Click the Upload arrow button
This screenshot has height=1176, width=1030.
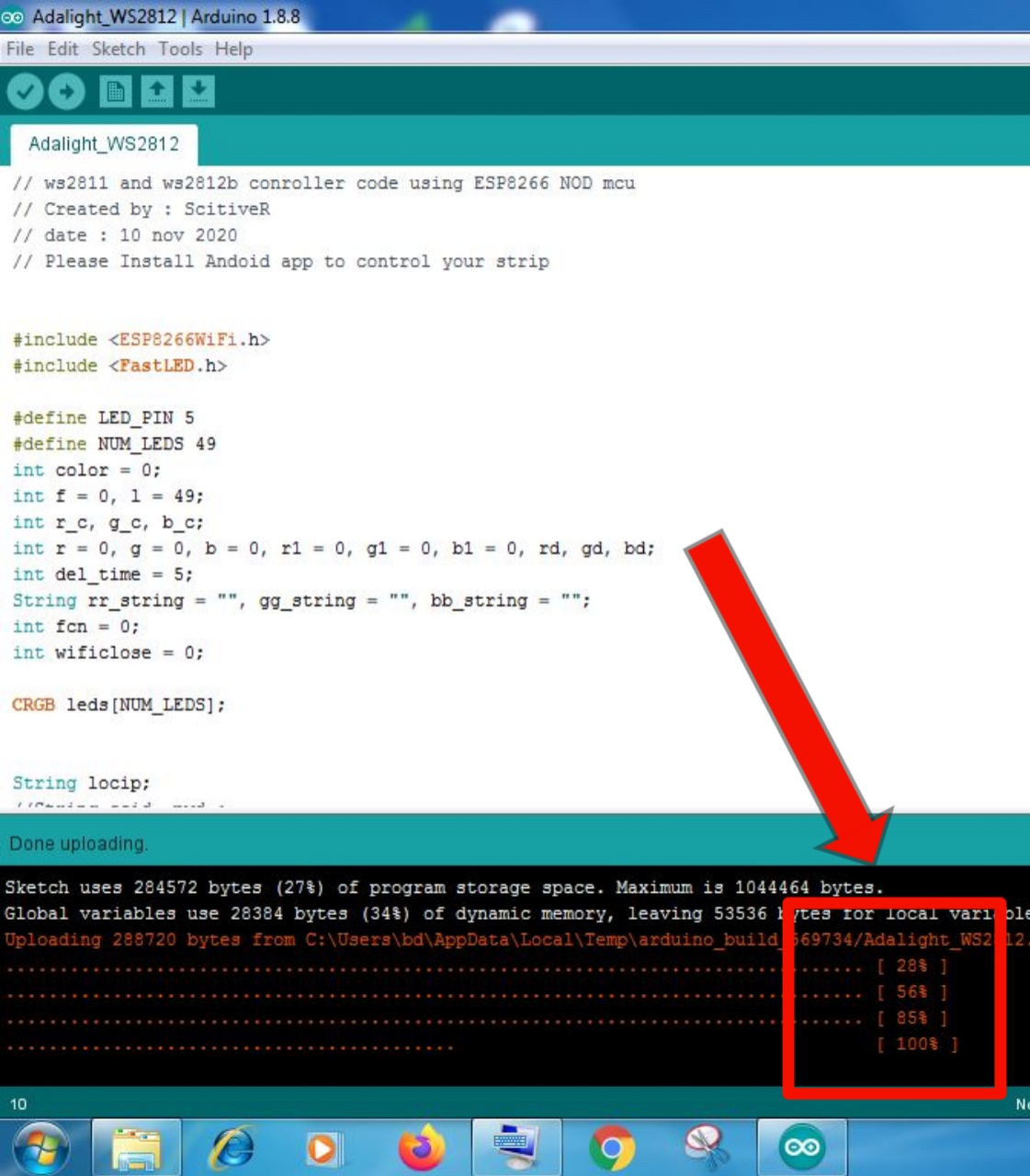point(67,91)
